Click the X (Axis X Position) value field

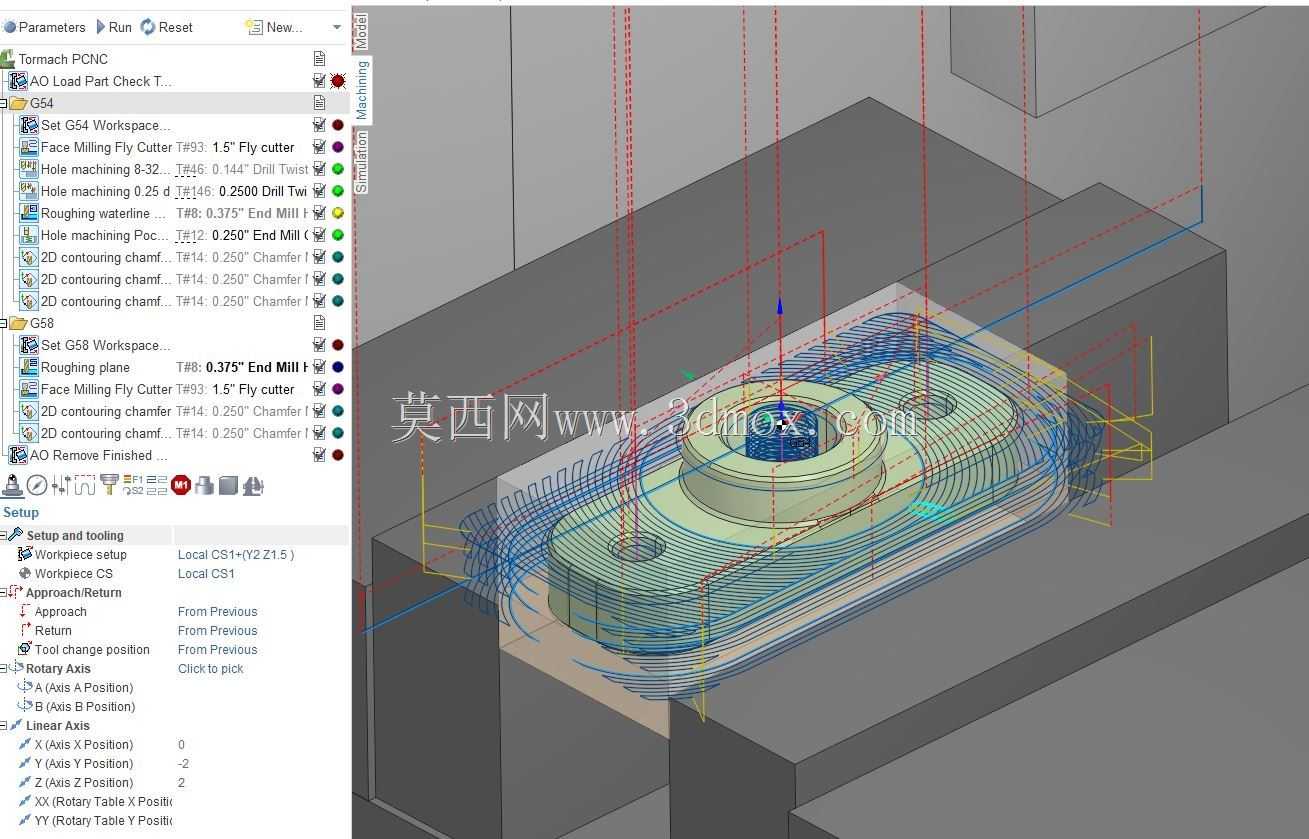click(262, 744)
